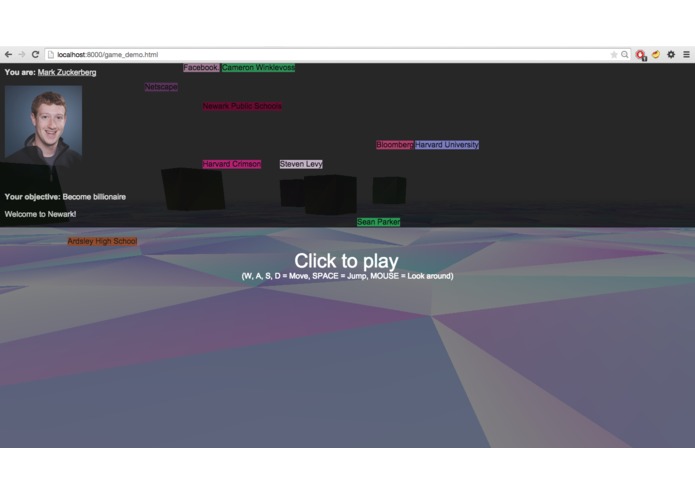Select the Facebook label
695x494 pixels.
[201, 67]
